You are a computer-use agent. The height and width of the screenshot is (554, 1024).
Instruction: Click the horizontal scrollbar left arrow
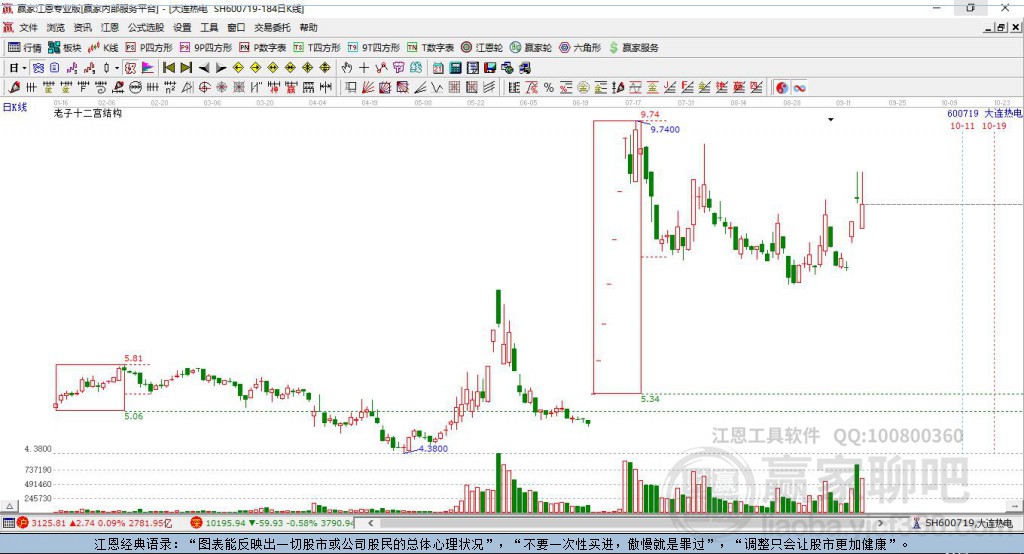pos(370,523)
